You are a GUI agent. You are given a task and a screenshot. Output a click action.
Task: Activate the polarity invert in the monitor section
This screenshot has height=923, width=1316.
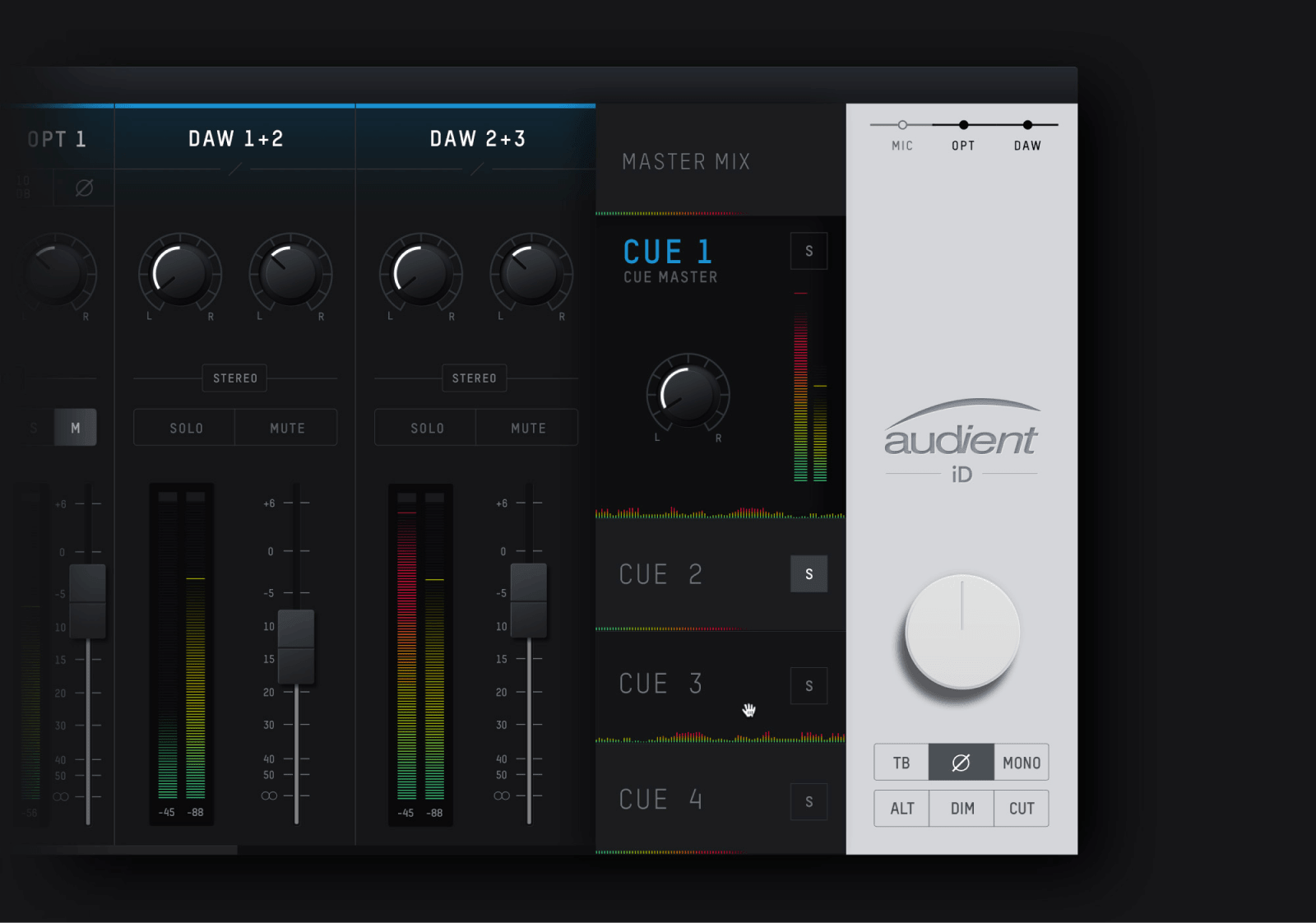tap(961, 762)
